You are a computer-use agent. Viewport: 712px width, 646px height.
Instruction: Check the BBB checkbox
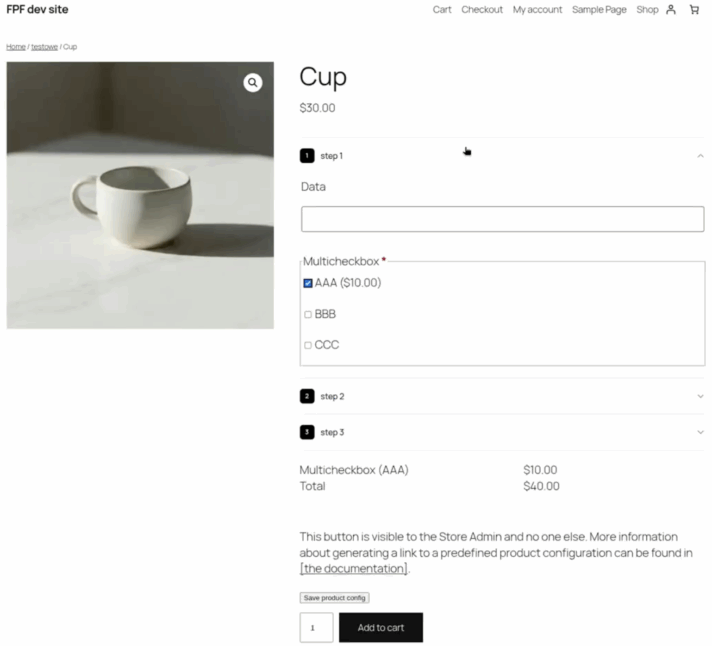pos(308,314)
